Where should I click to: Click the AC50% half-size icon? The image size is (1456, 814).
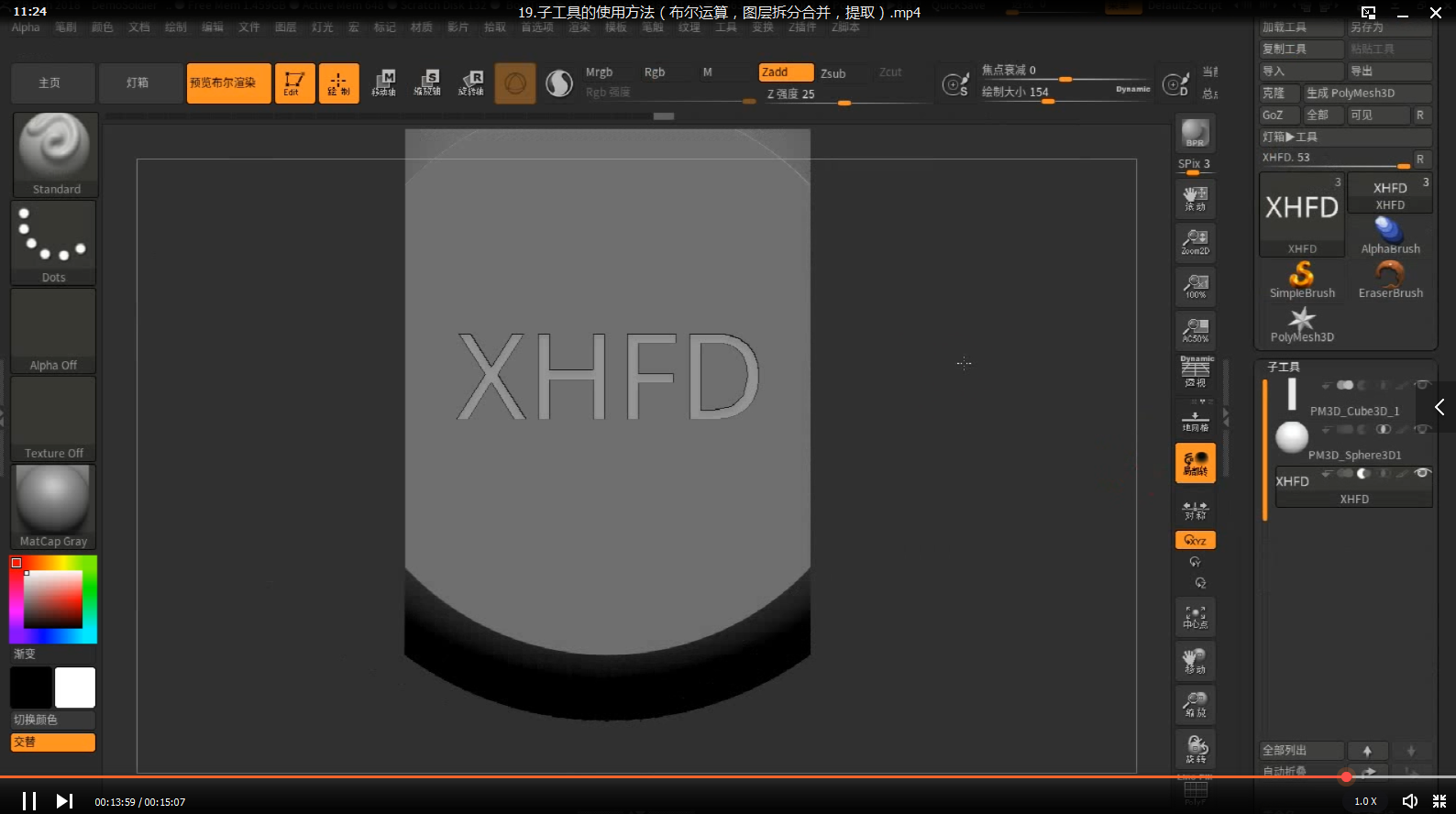point(1195,330)
